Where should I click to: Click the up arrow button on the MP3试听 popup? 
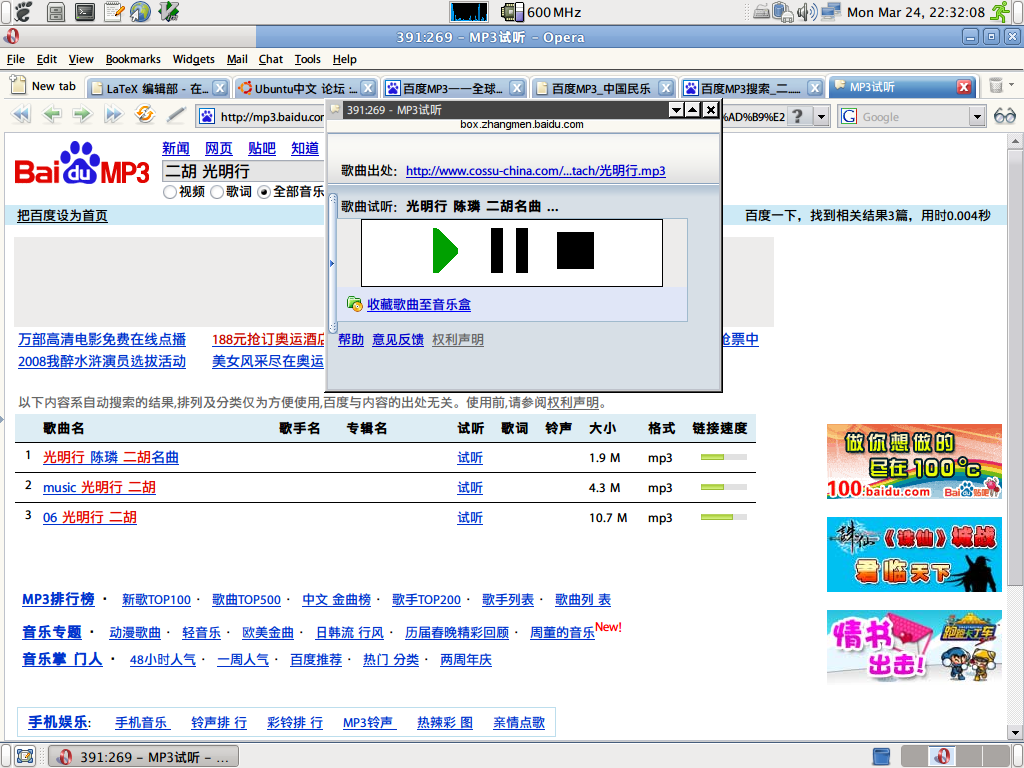tap(693, 110)
